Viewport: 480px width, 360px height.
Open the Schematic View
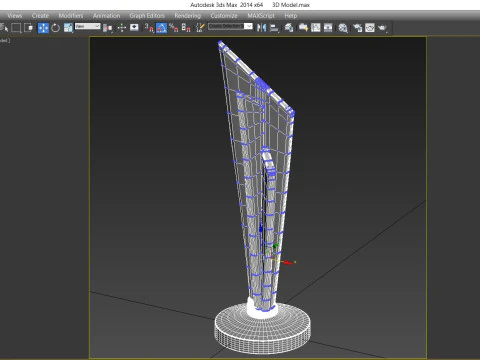click(328, 28)
